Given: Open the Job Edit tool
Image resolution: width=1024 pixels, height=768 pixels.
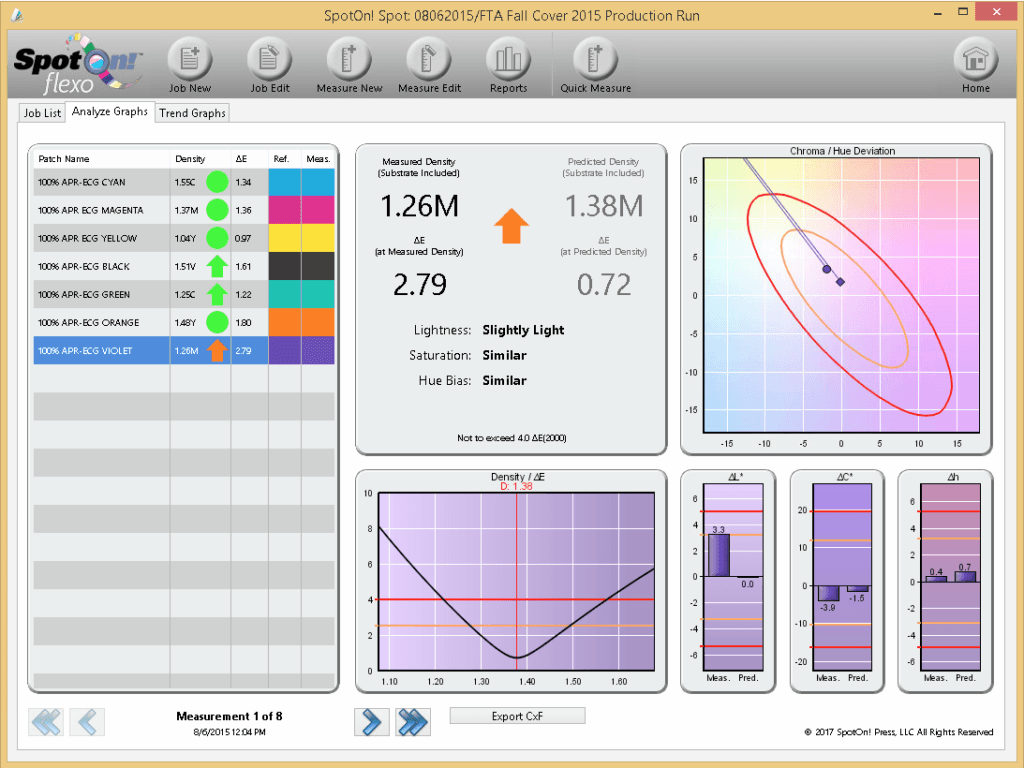Looking at the screenshot, I should [x=269, y=60].
